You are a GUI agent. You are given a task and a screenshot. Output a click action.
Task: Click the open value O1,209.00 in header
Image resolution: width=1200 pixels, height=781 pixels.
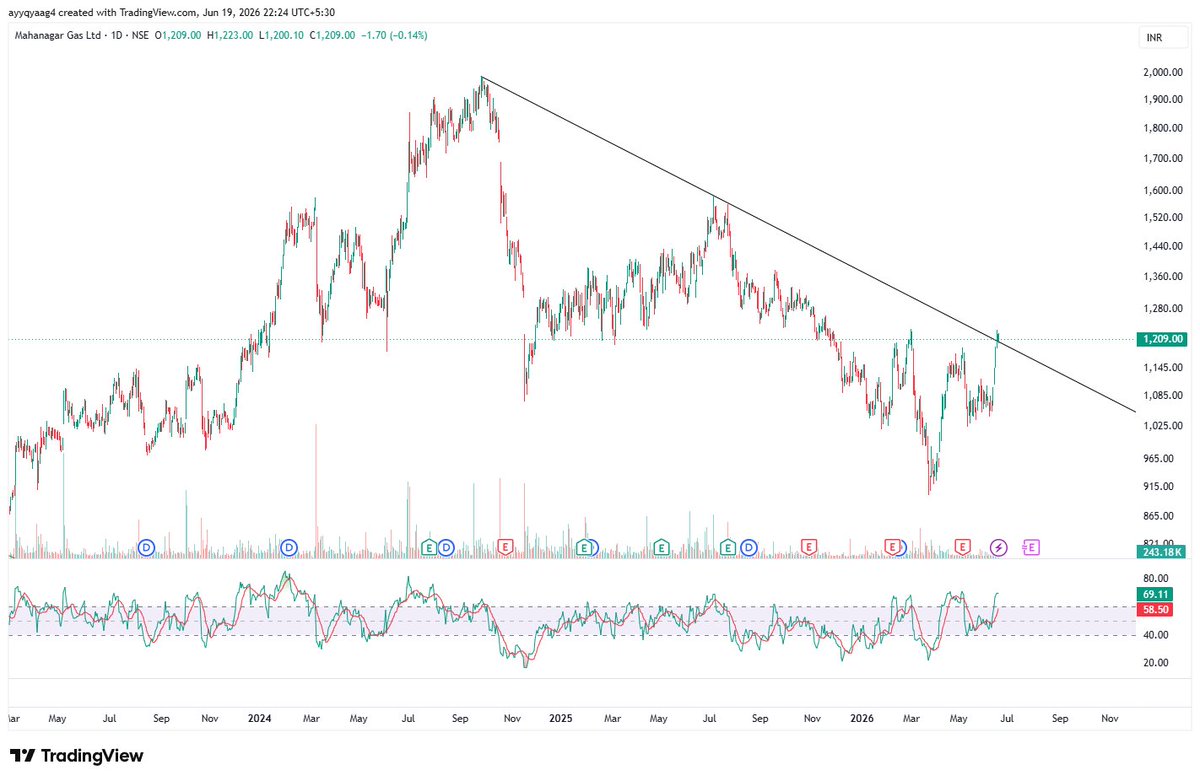(x=177, y=35)
